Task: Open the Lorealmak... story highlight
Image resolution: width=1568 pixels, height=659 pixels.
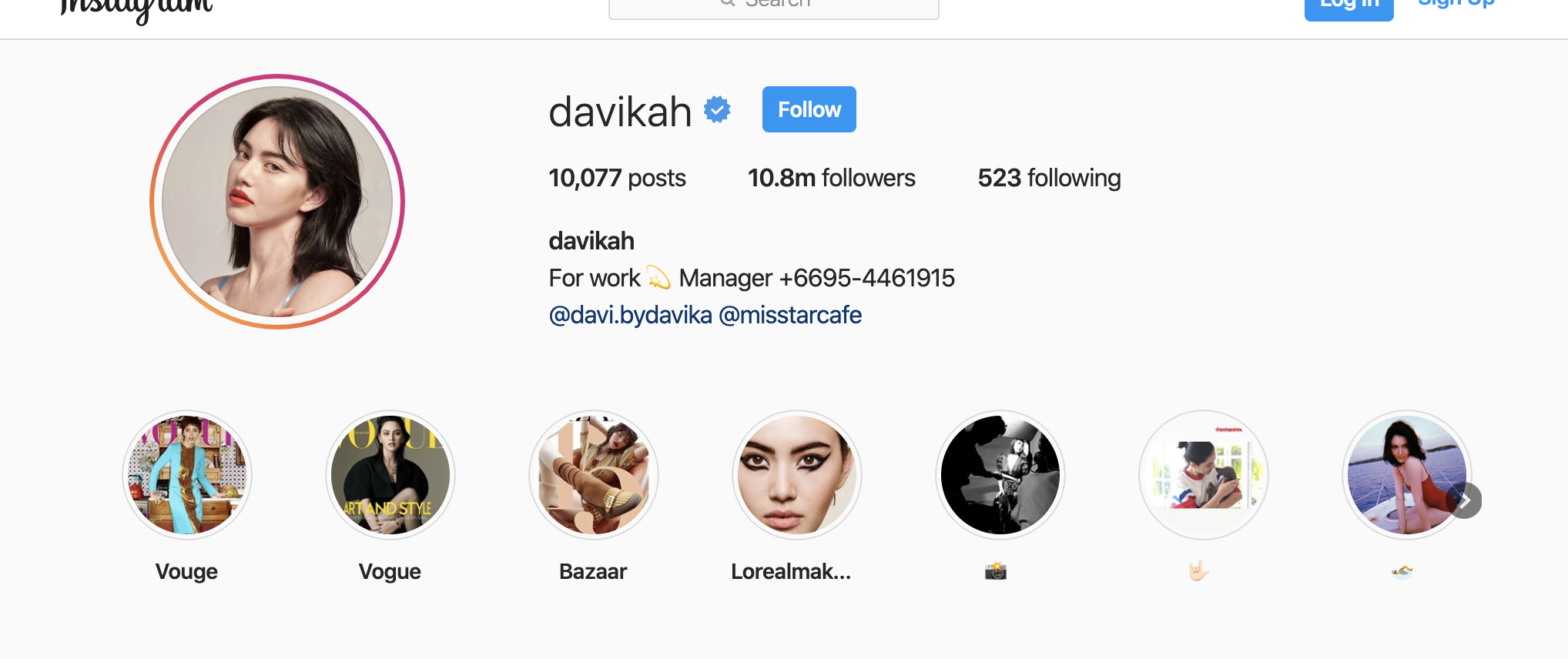Action: [797, 475]
